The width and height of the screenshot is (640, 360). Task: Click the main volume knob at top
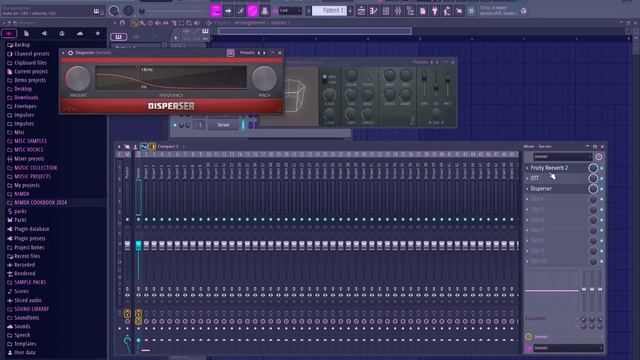click(114, 11)
